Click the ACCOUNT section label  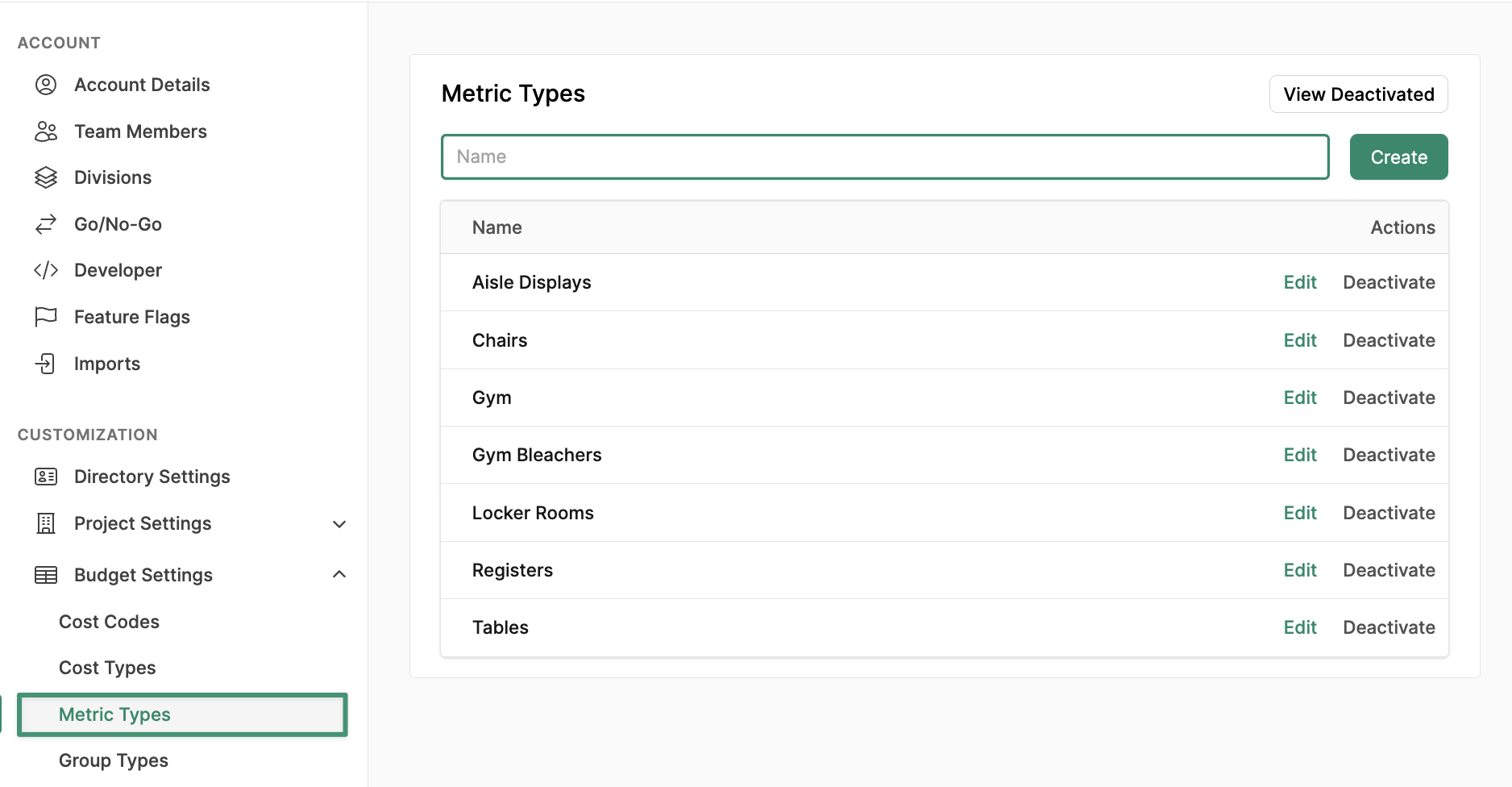tap(59, 43)
